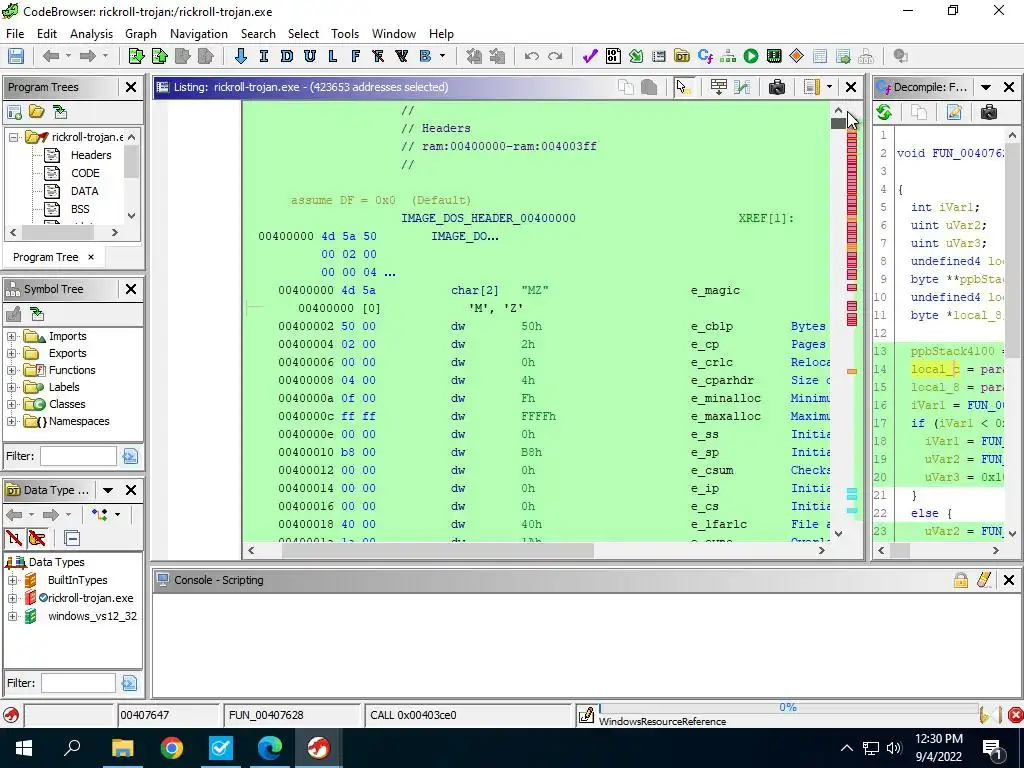Open the Analysis menu
Viewport: 1024px width, 768px height.
pos(91,34)
